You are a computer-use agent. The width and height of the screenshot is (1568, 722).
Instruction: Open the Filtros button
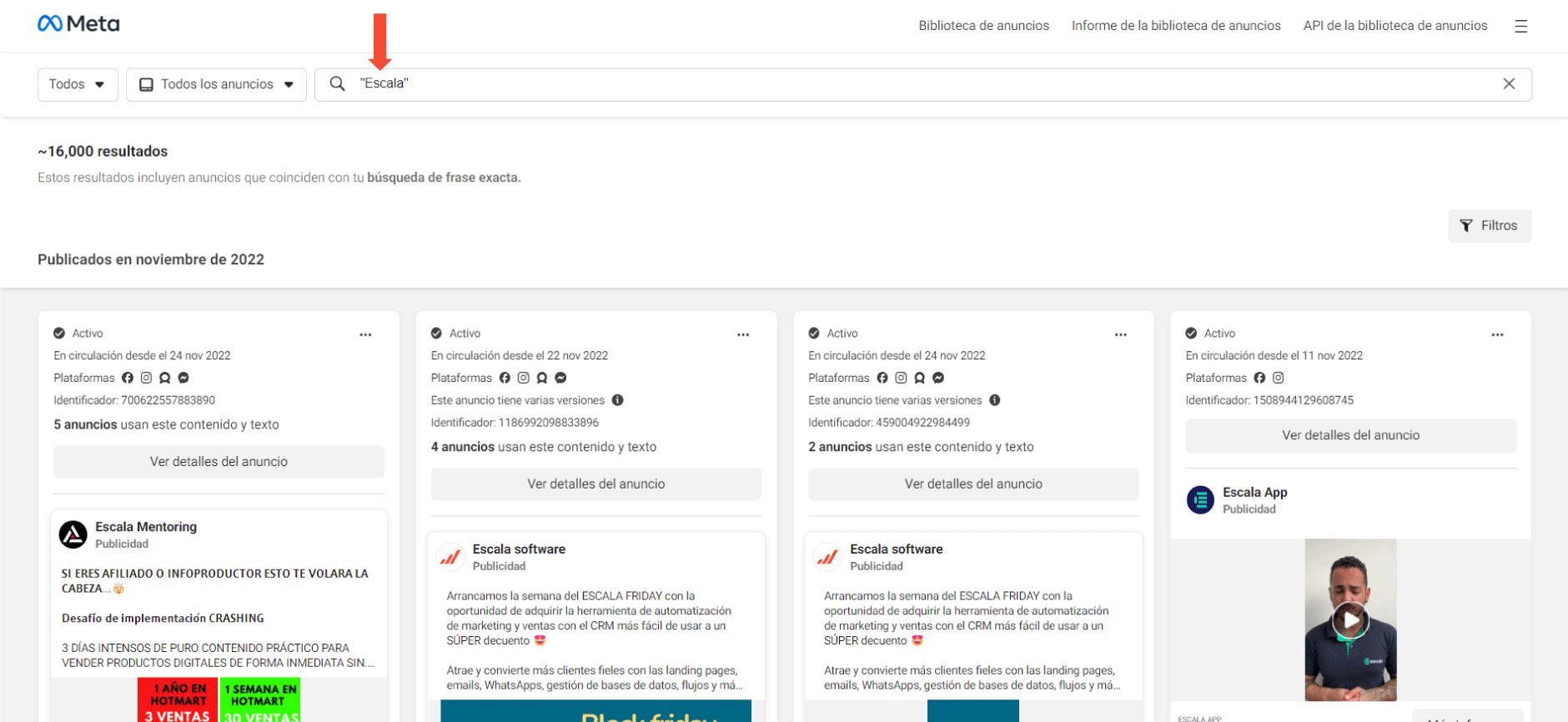(1490, 226)
